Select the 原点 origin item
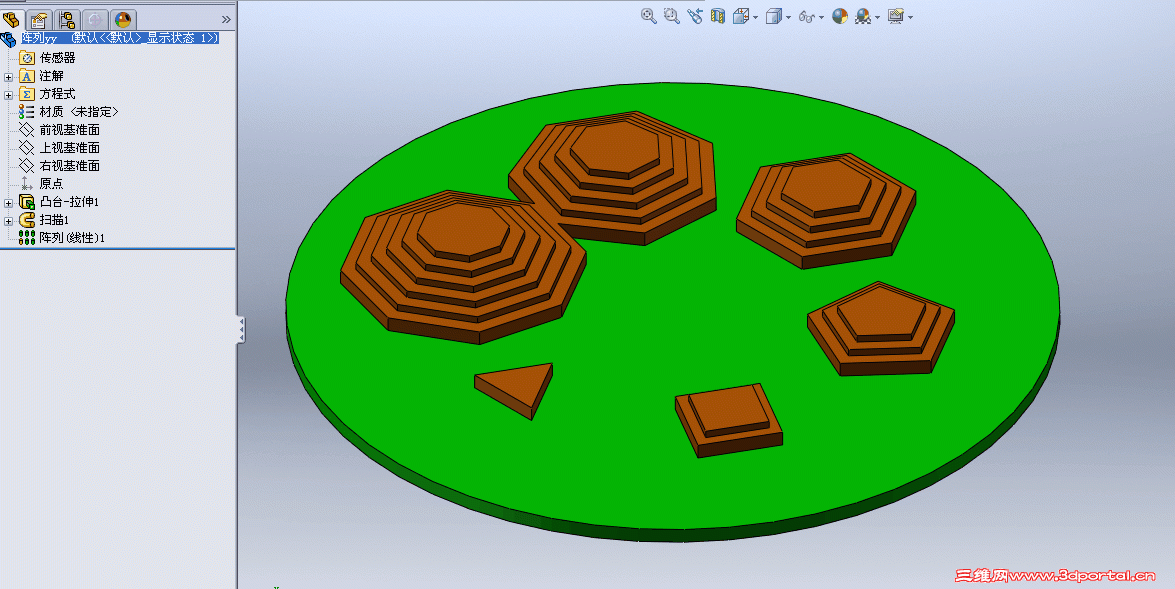The height and width of the screenshot is (589, 1175). click(x=52, y=184)
